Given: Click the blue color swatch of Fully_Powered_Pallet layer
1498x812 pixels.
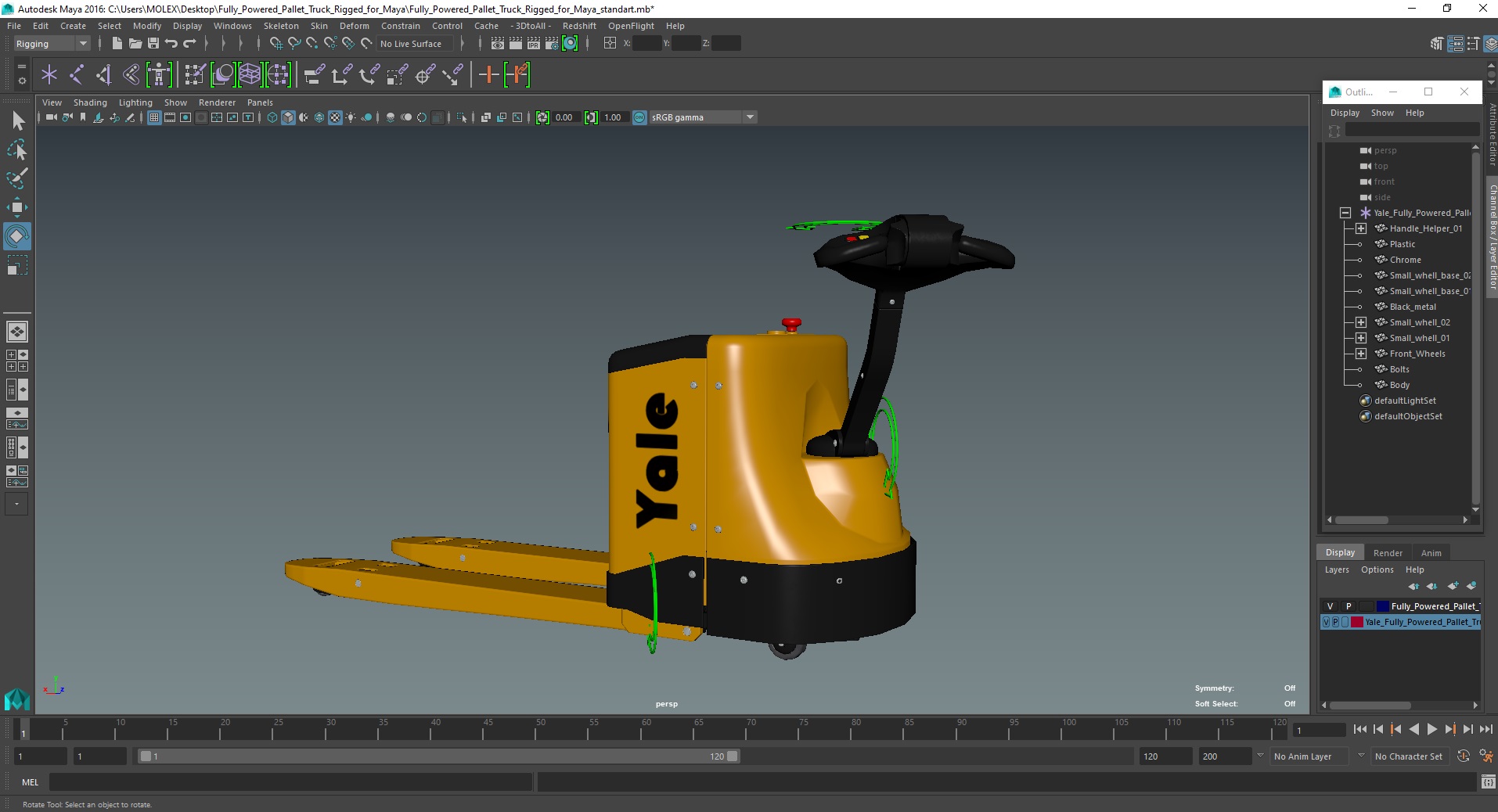Looking at the screenshot, I should click(x=1383, y=606).
